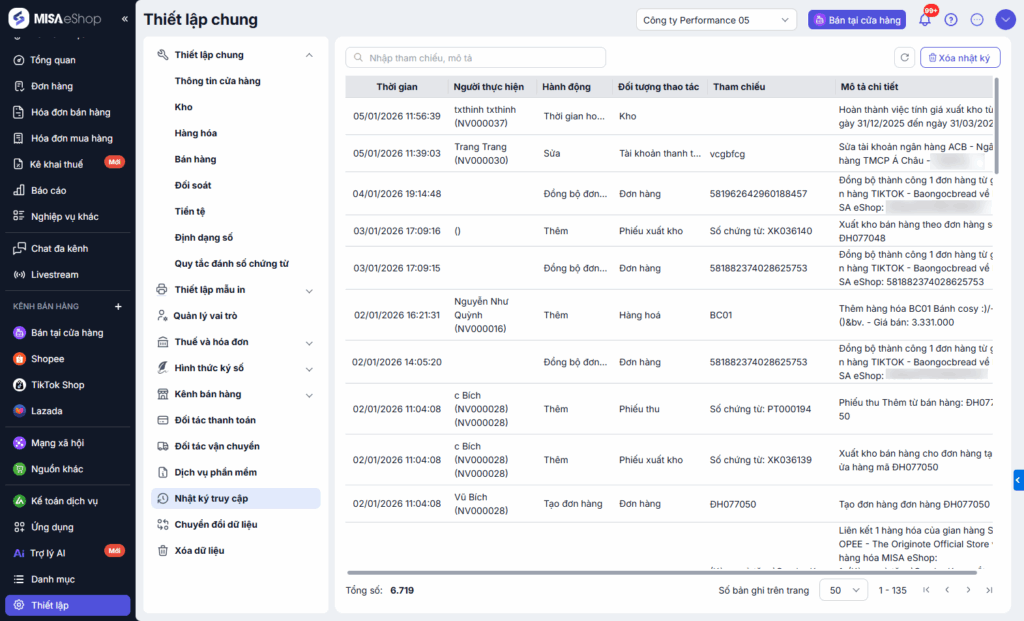The image size is (1024, 621).
Task: Go to the next page arrow
Action: [968, 590]
